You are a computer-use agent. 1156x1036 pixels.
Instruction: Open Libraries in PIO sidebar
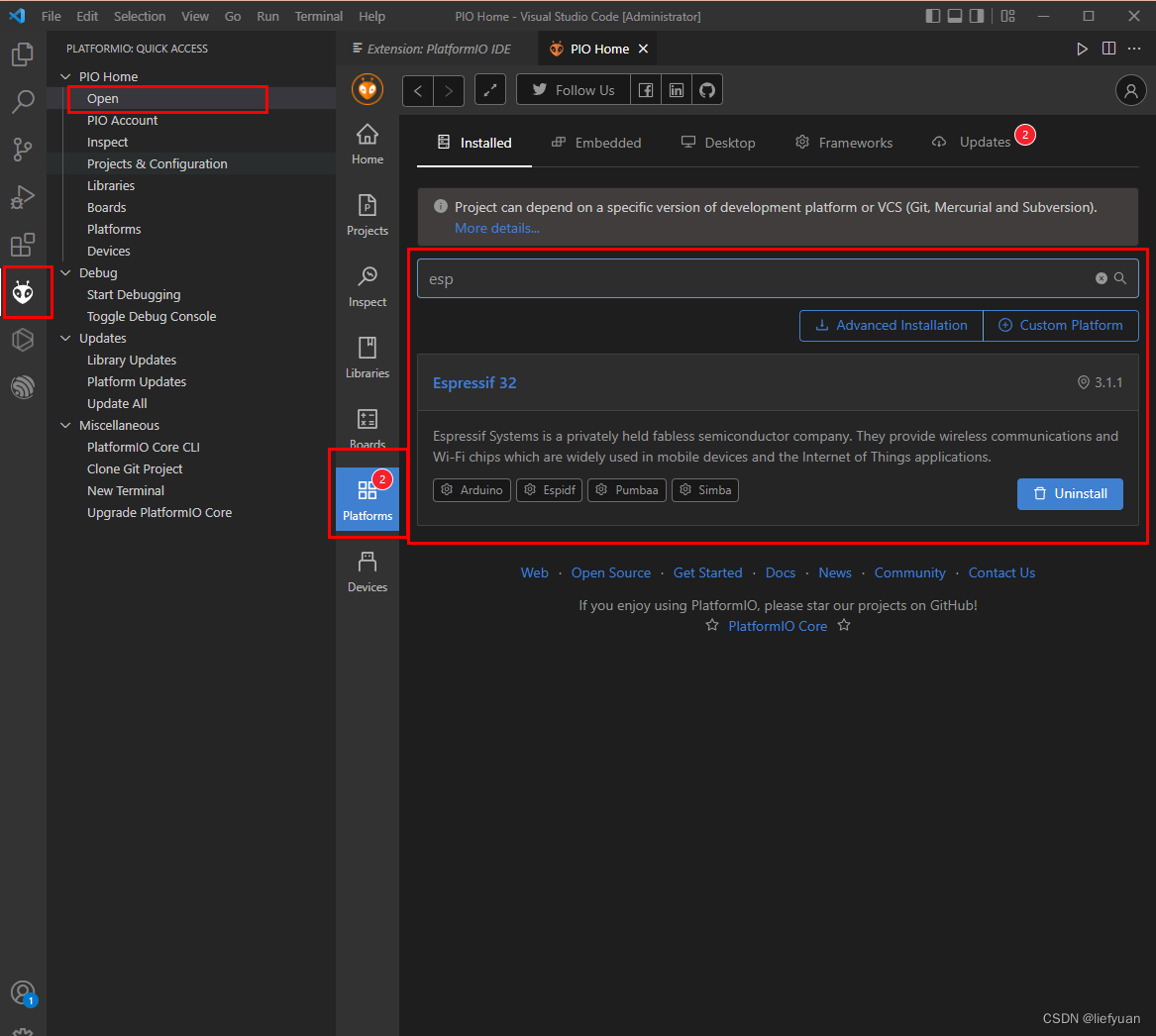click(368, 359)
